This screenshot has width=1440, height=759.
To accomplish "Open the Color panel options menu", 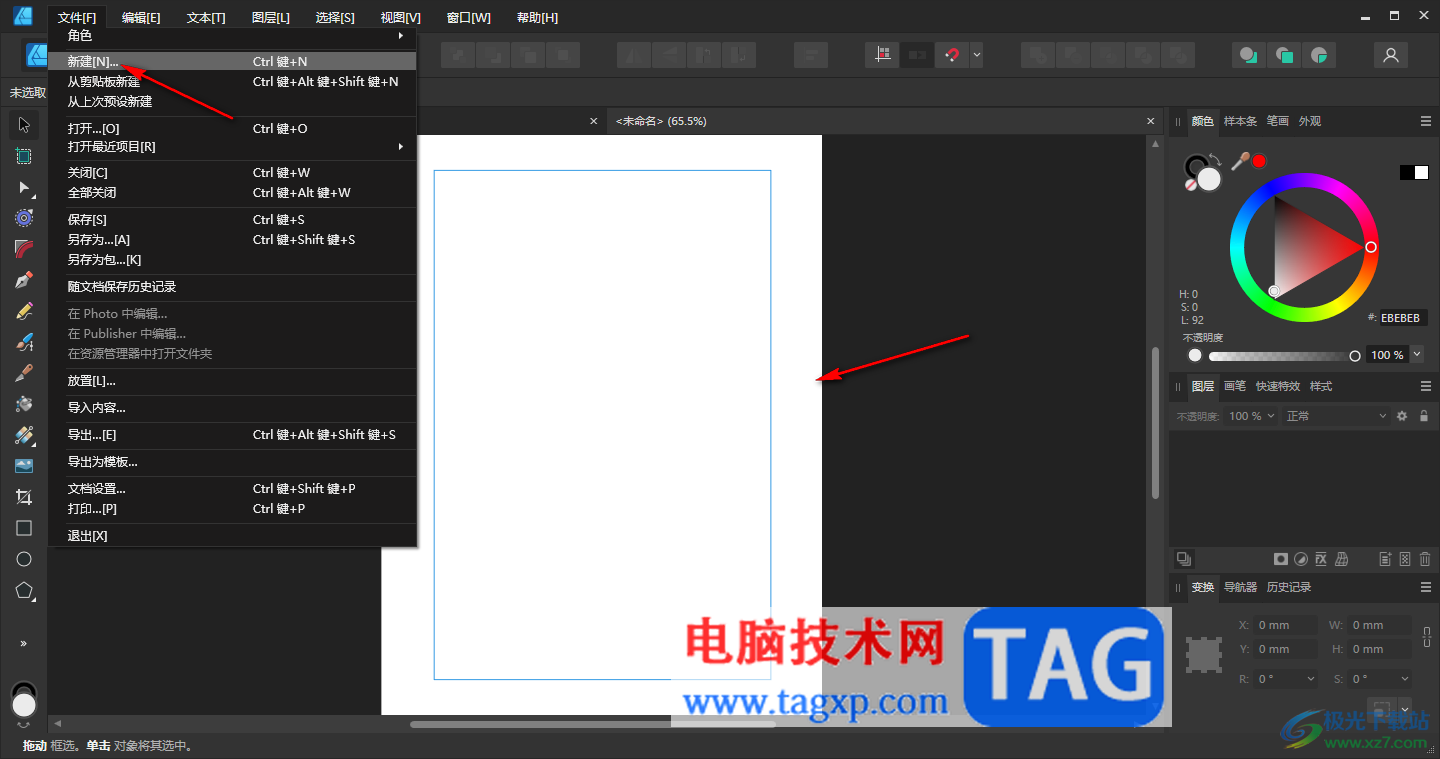I will 1426,121.
